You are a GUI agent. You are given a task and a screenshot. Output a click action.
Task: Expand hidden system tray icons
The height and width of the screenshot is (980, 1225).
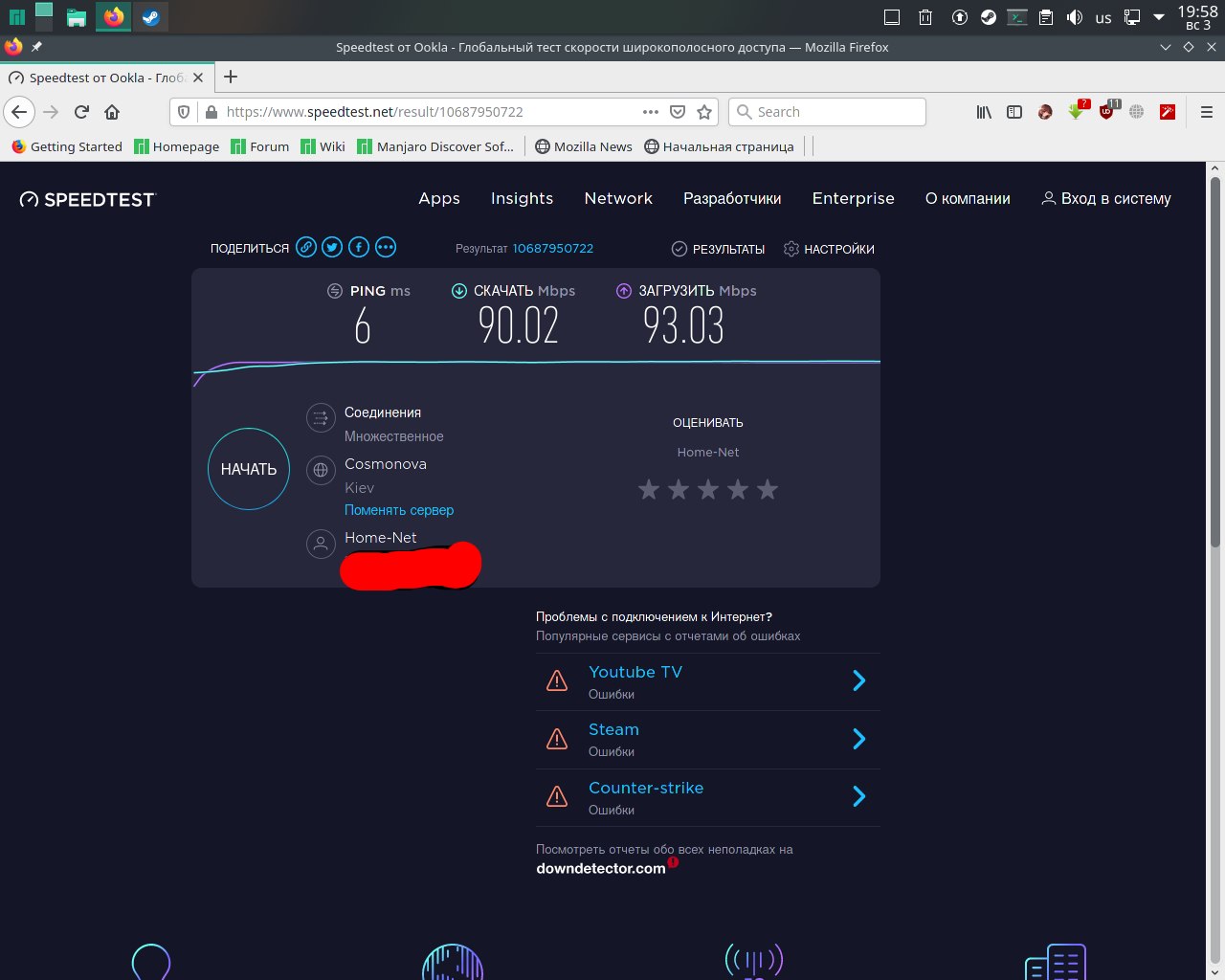(1159, 17)
